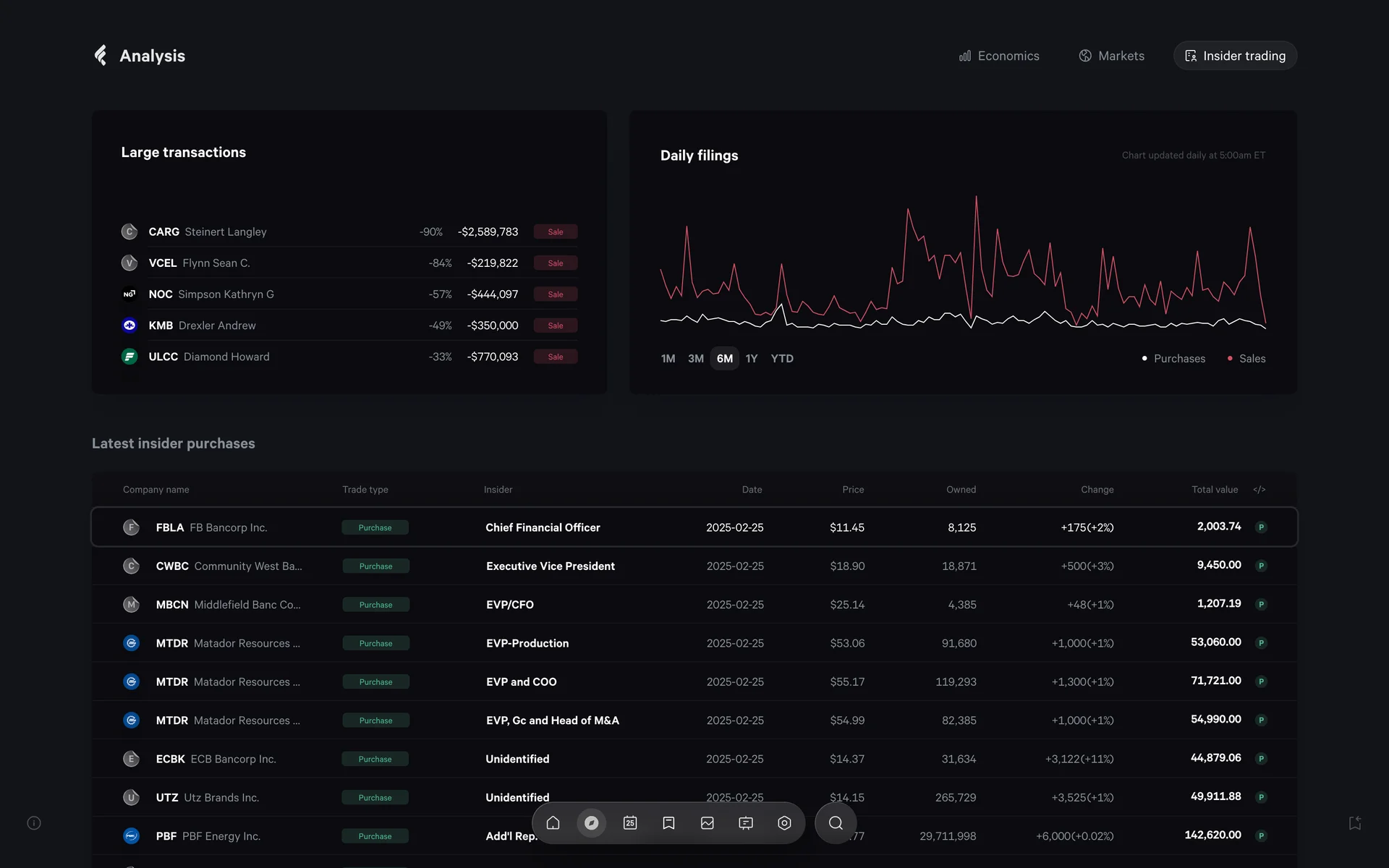Open the calendar icon in dock

point(630,823)
